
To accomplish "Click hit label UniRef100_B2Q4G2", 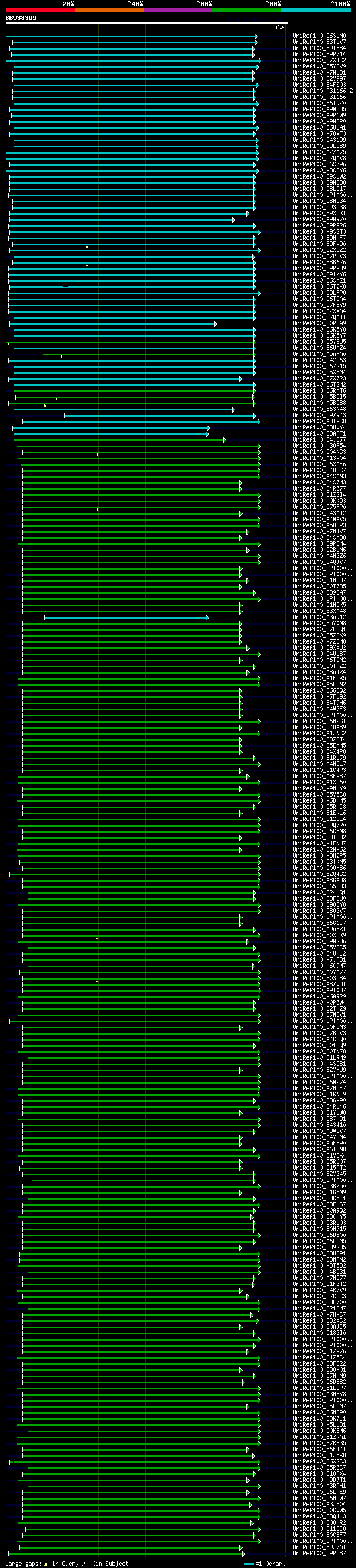I will (x=319, y=875).
